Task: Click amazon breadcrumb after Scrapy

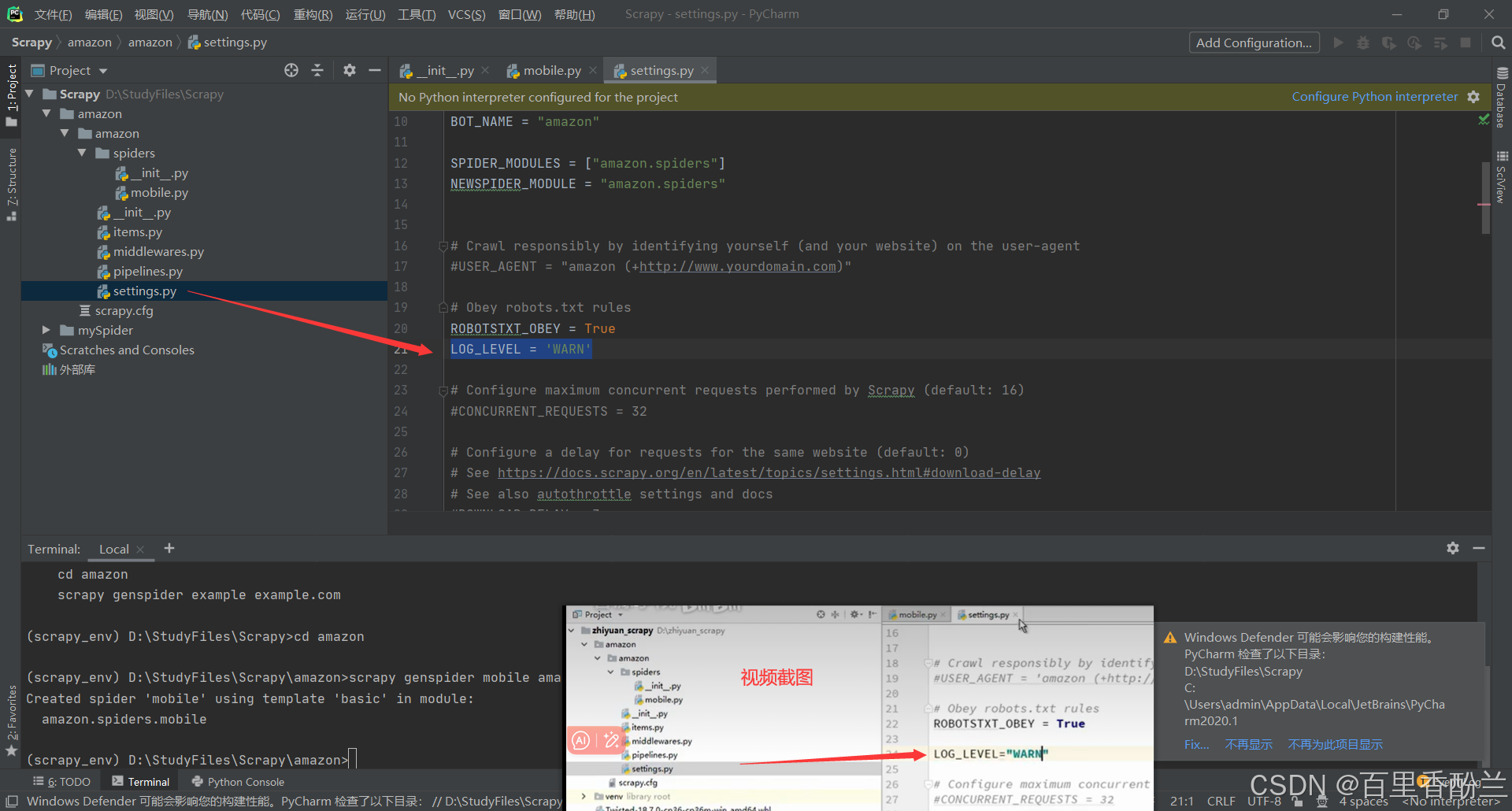Action: [x=89, y=43]
